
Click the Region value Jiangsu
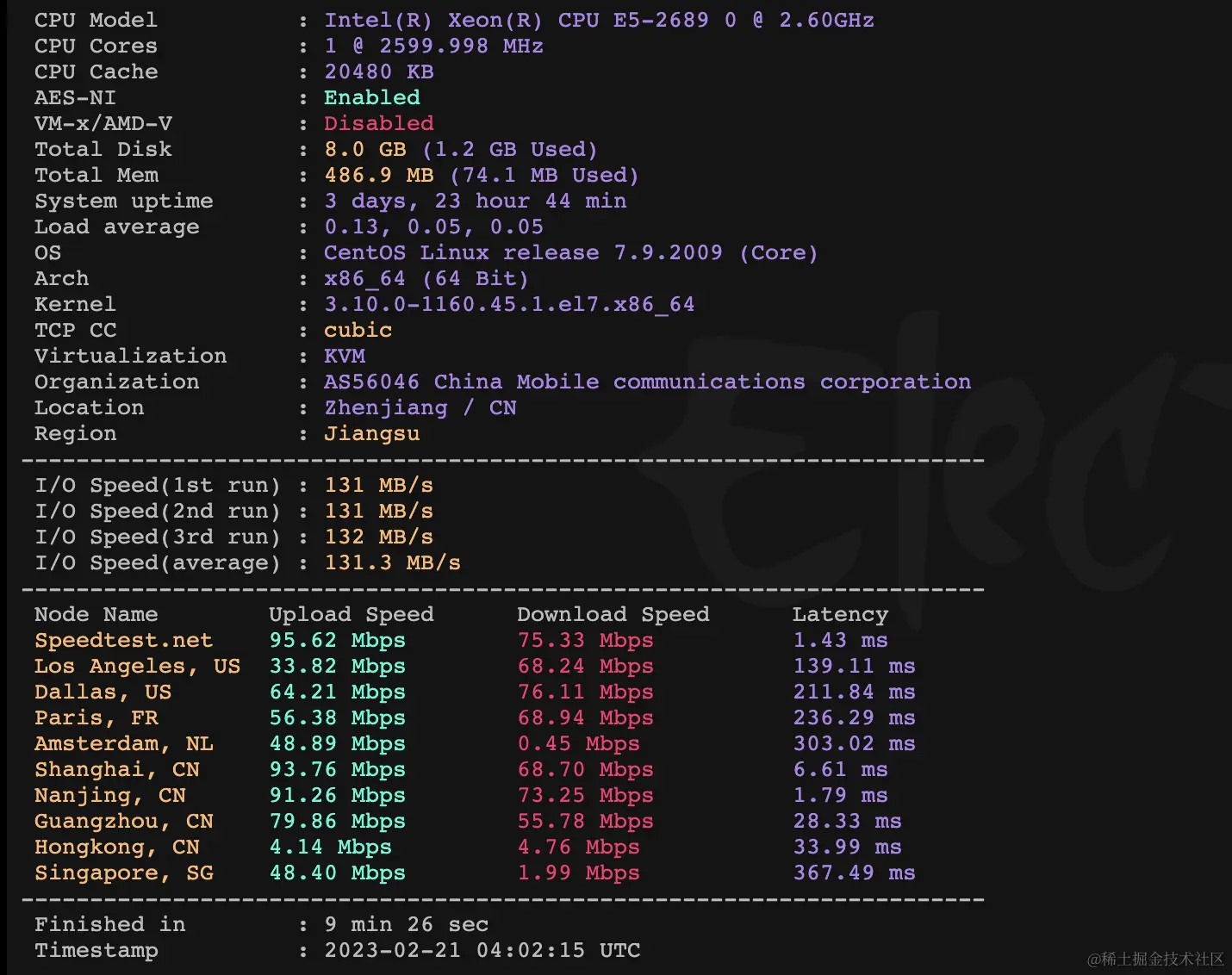(x=371, y=433)
